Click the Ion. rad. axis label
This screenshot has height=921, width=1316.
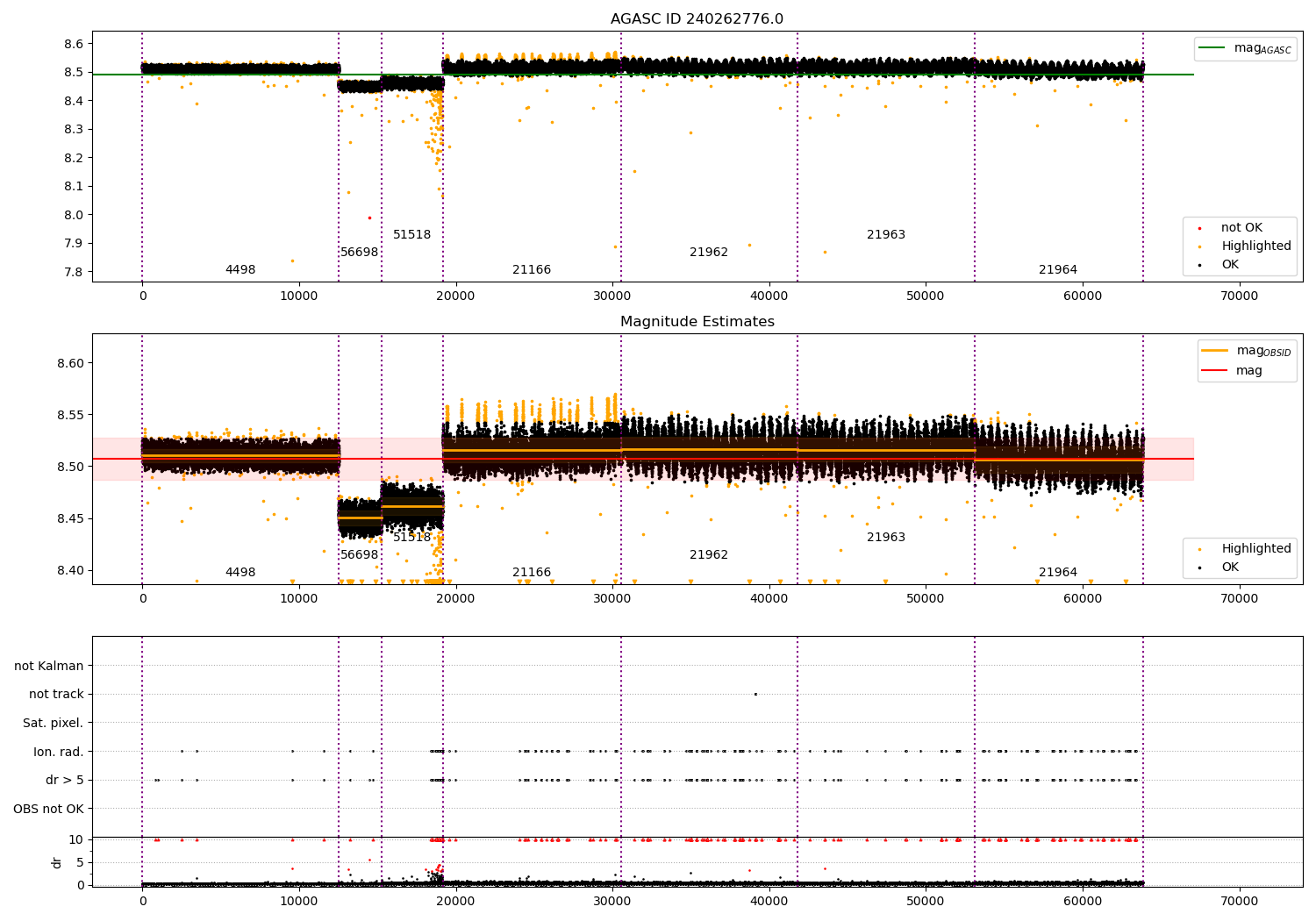coord(59,753)
